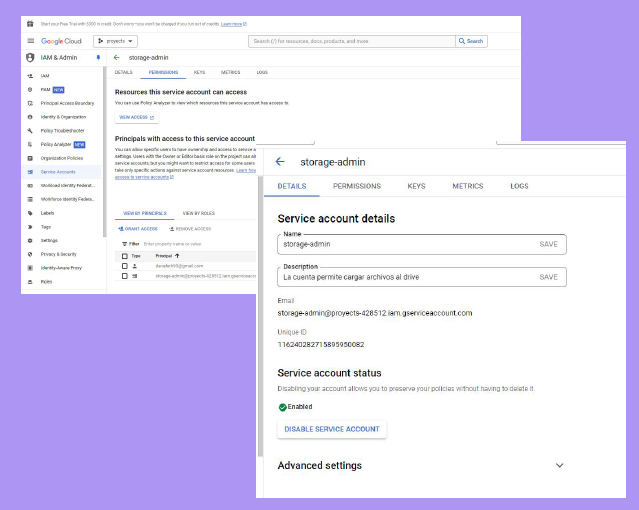The height and width of the screenshot is (510, 639).
Task: Click the filter property name input
Action: click(172, 244)
